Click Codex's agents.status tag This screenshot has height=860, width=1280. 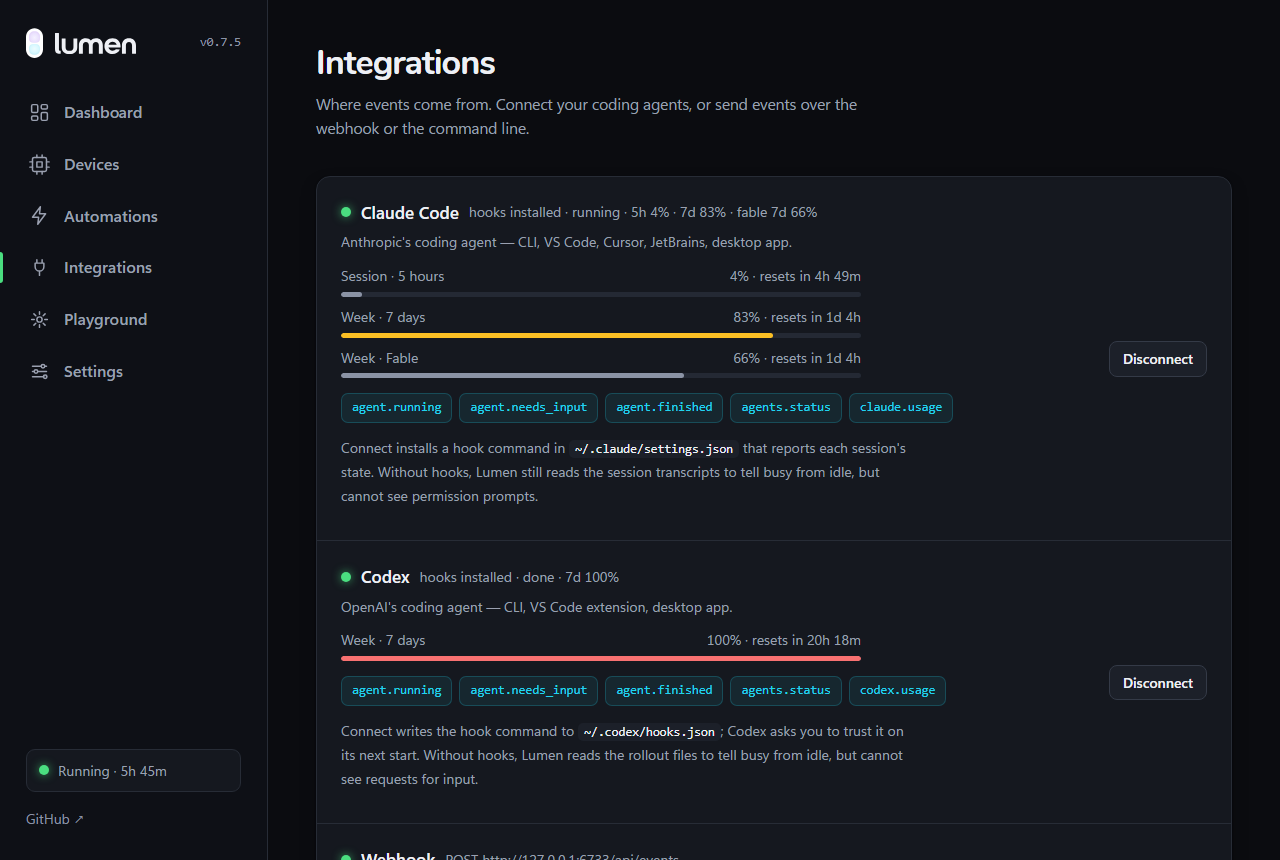[786, 691]
